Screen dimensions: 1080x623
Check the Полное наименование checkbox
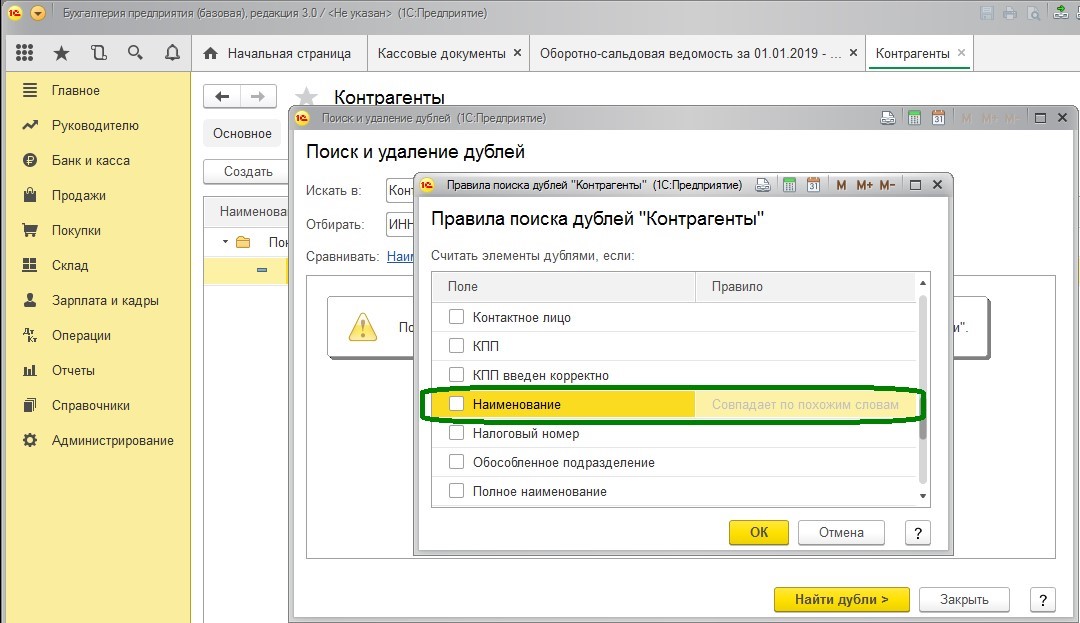(456, 491)
